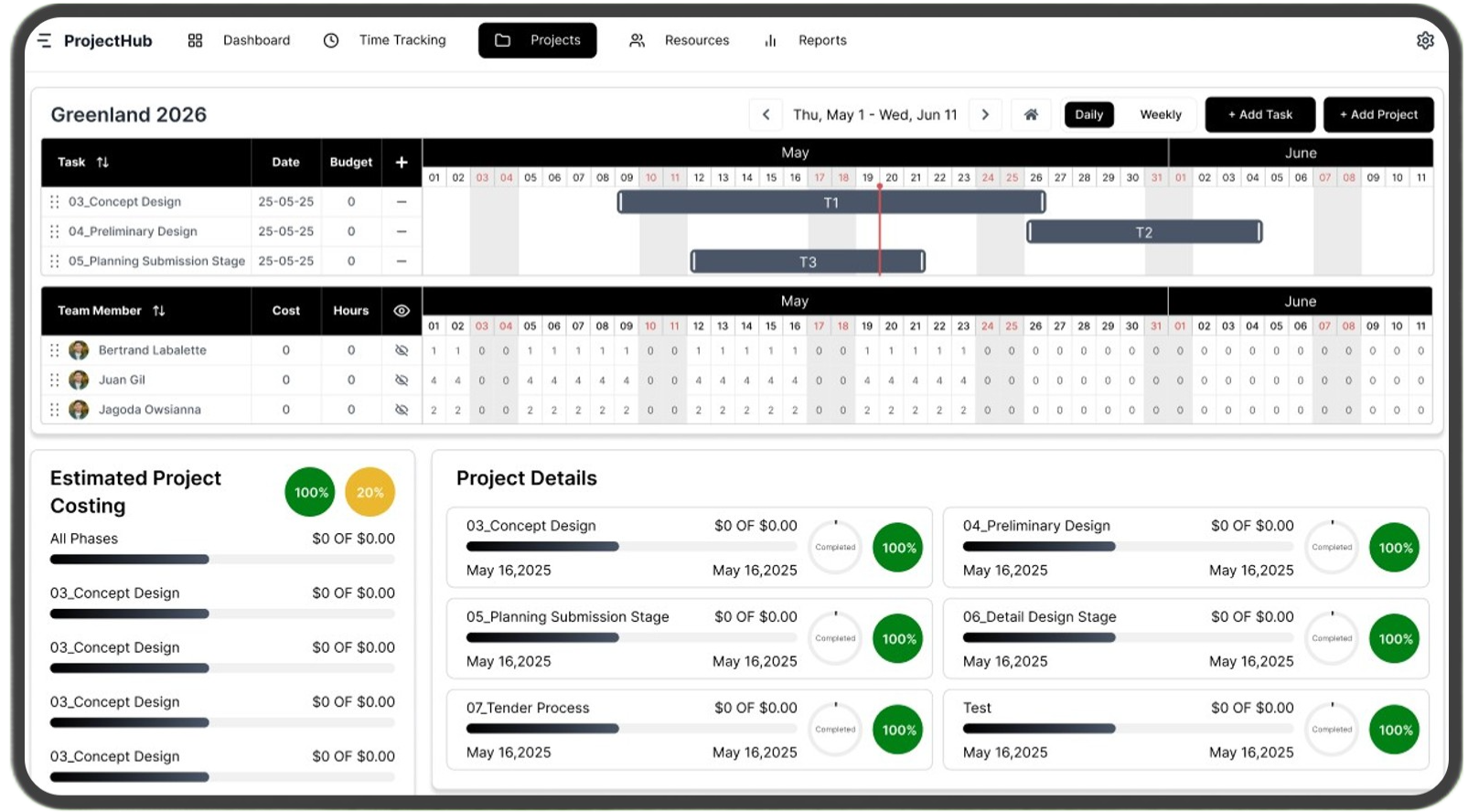This screenshot has height=812, width=1468.
Task: Click the Add Project button
Action: (x=1377, y=114)
